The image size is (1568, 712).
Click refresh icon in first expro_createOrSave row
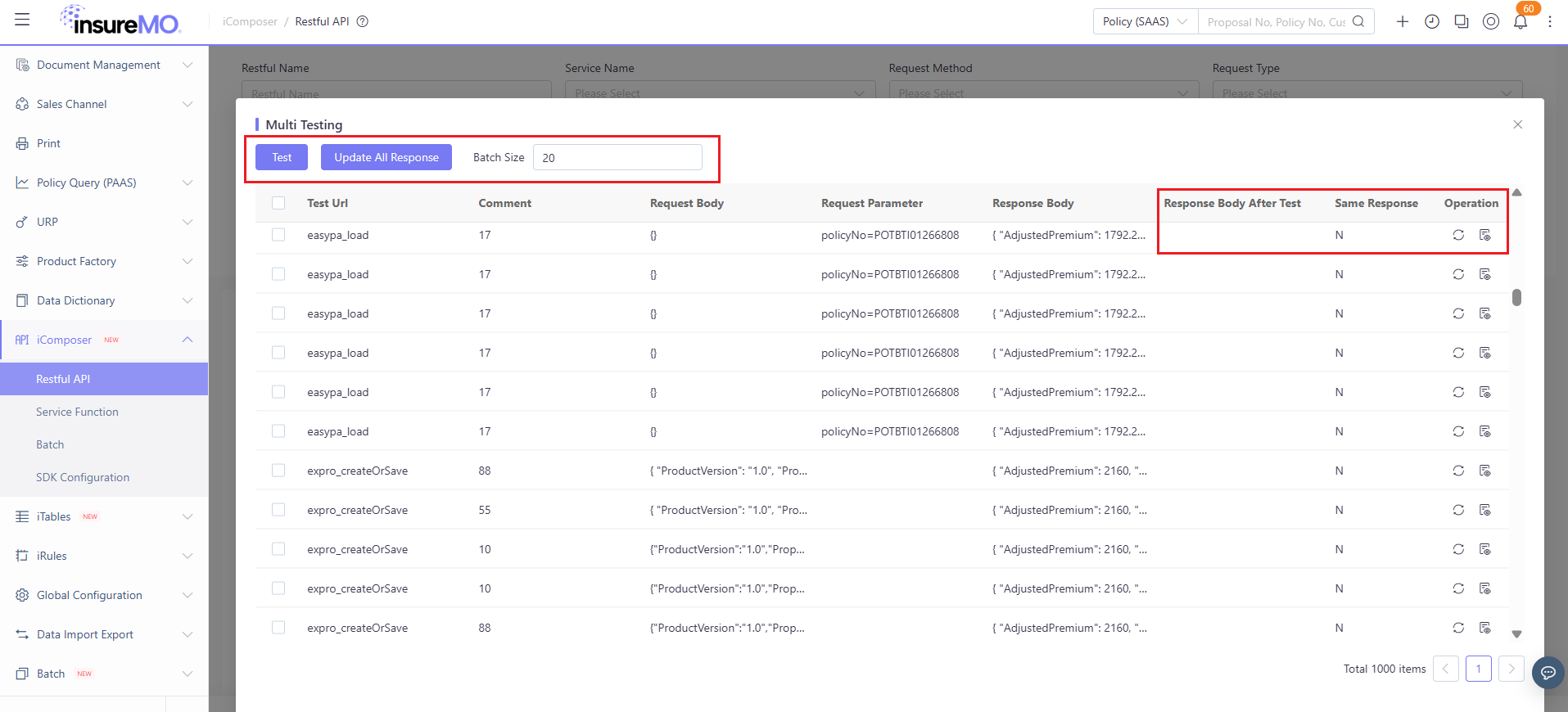pyautogui.click(x=1458, y=471)
